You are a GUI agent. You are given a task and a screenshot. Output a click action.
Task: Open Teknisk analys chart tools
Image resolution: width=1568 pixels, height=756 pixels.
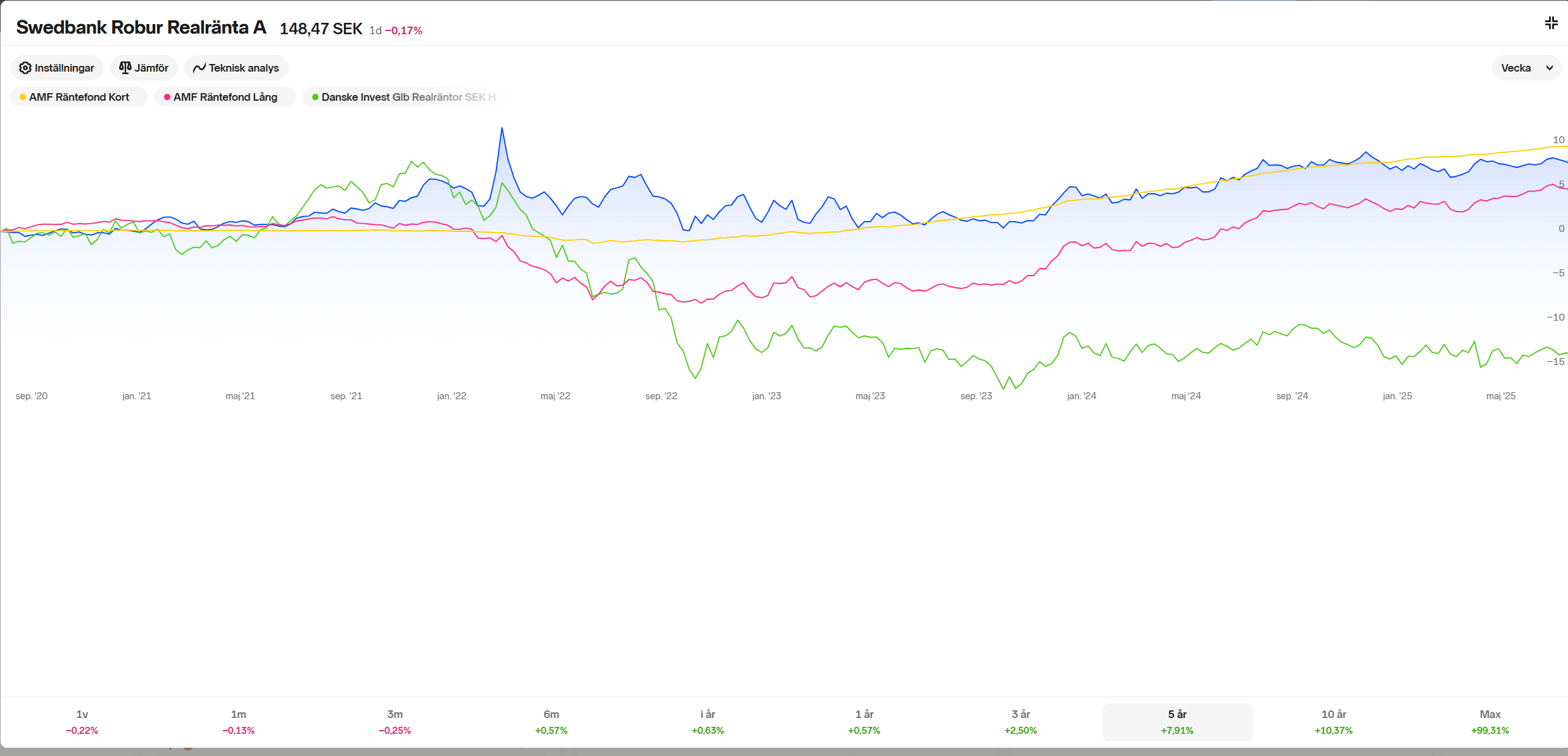pyautogui.click(x=236, y=68)
